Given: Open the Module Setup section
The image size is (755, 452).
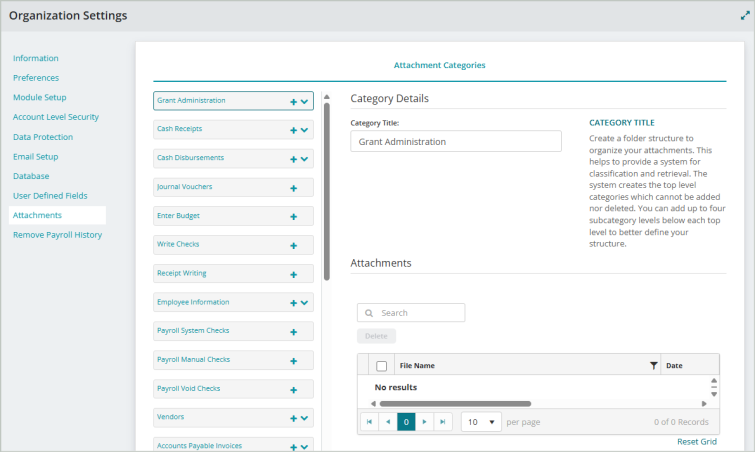Looking at the screenshot, I should coord(39,97).
